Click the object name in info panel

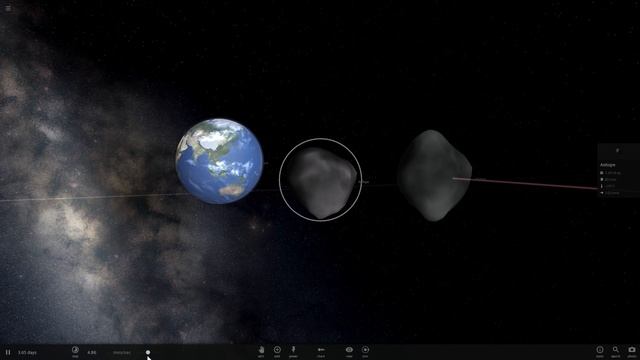pyautogui.click(x=608, y=165)
